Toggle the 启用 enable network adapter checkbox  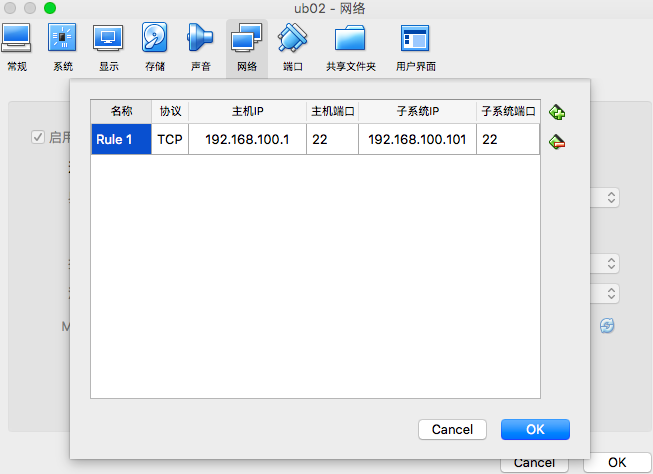(39, 137)
